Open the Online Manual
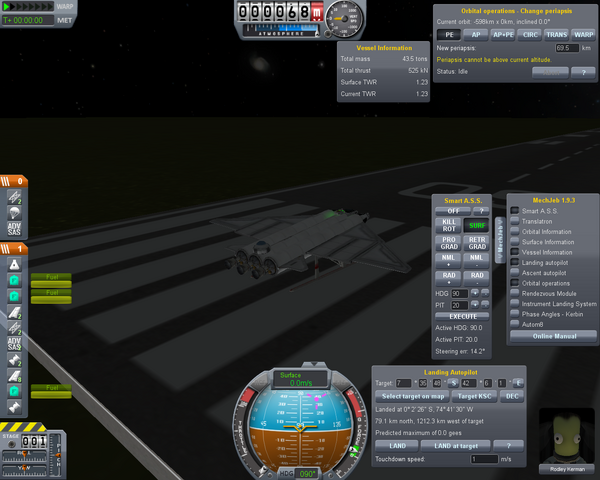The image size is (600, 480). [x=554, y=336]
